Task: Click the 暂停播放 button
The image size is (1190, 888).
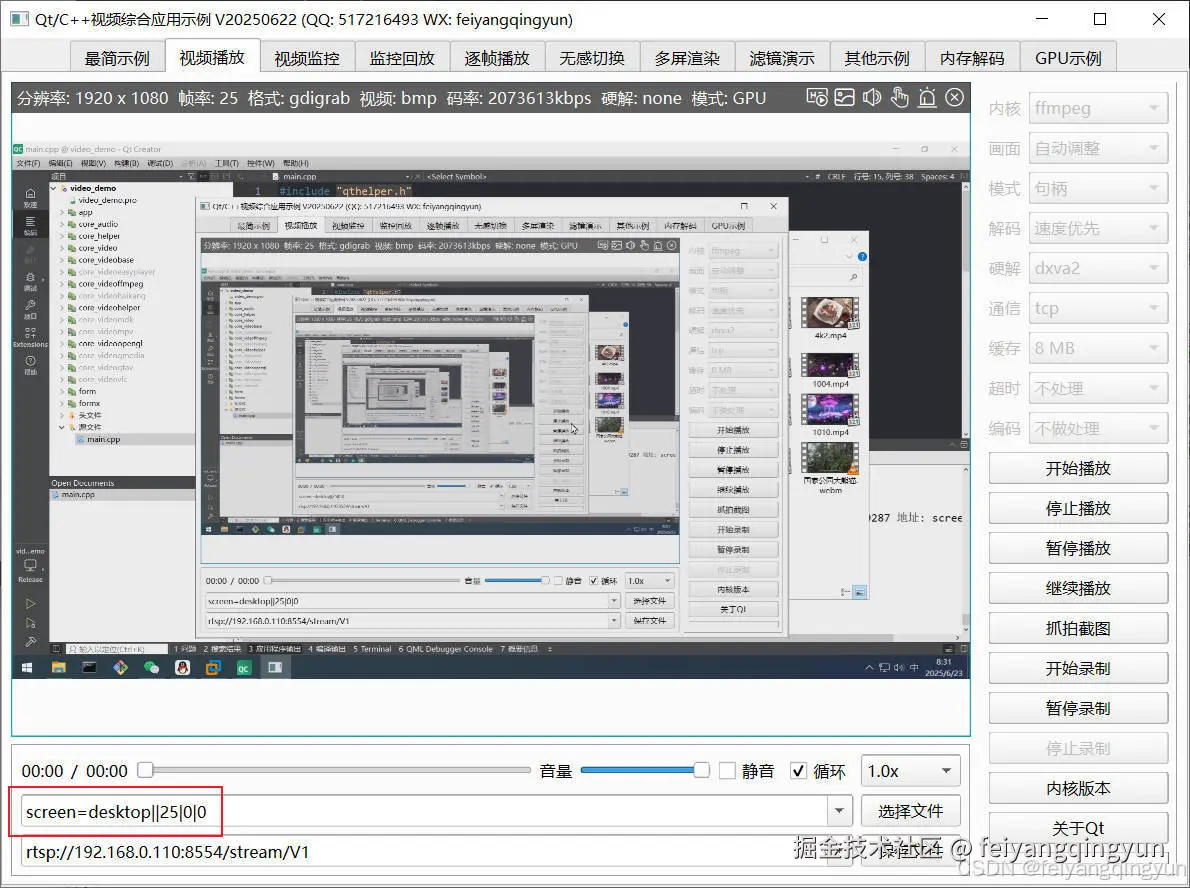Action: pyautogui.click(x=1078, y=548)
